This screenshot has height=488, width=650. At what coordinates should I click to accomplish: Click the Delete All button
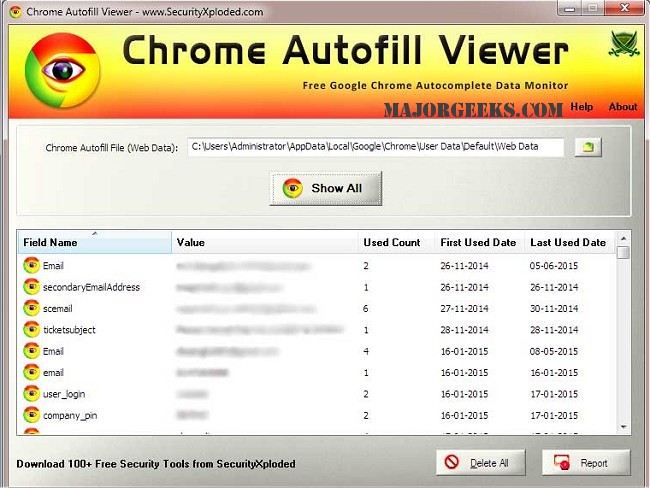click(x=480, y=463)
